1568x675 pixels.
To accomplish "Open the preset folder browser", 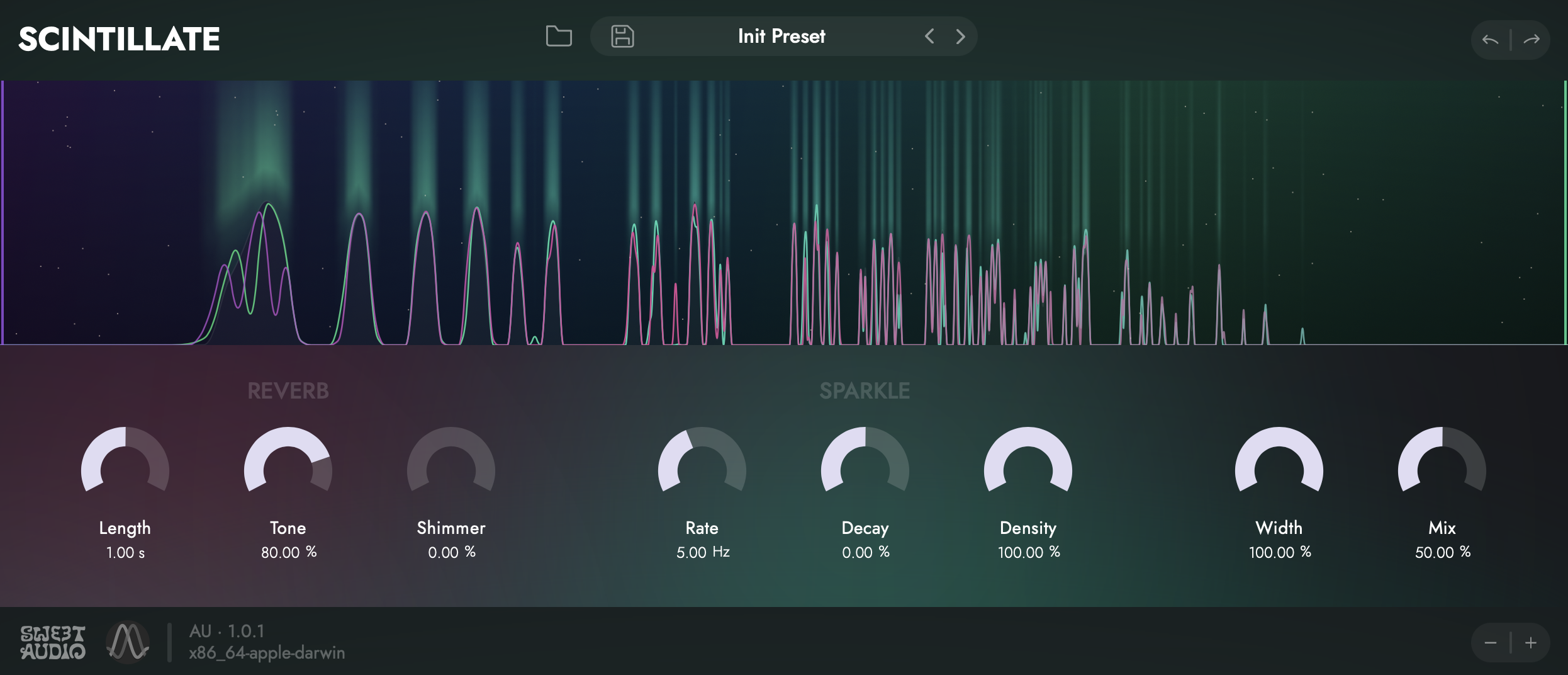I will coord(559,37).
